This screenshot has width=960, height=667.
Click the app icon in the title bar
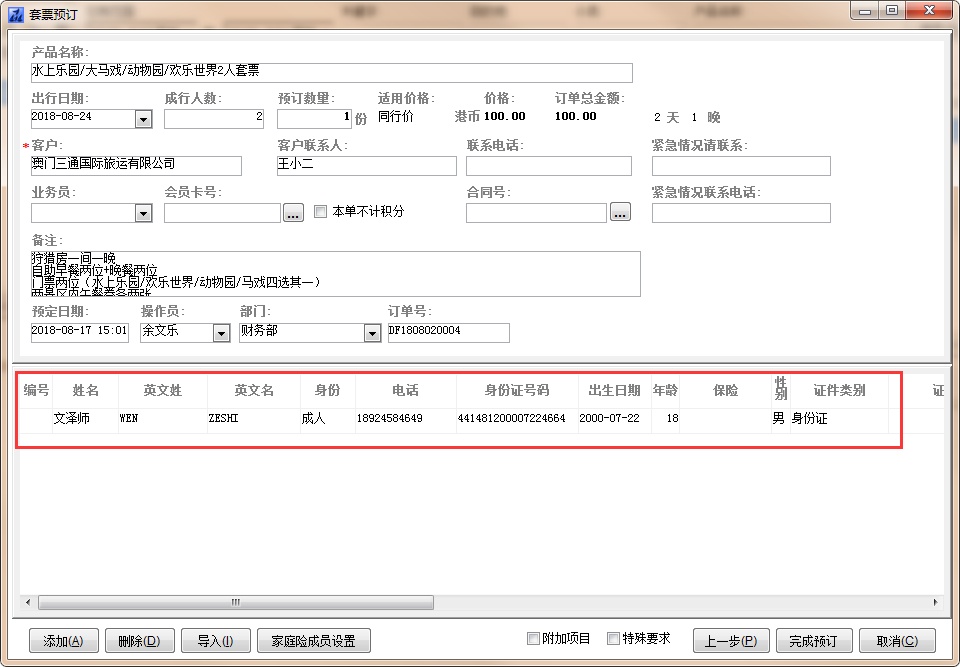click(x=15, y=13)
